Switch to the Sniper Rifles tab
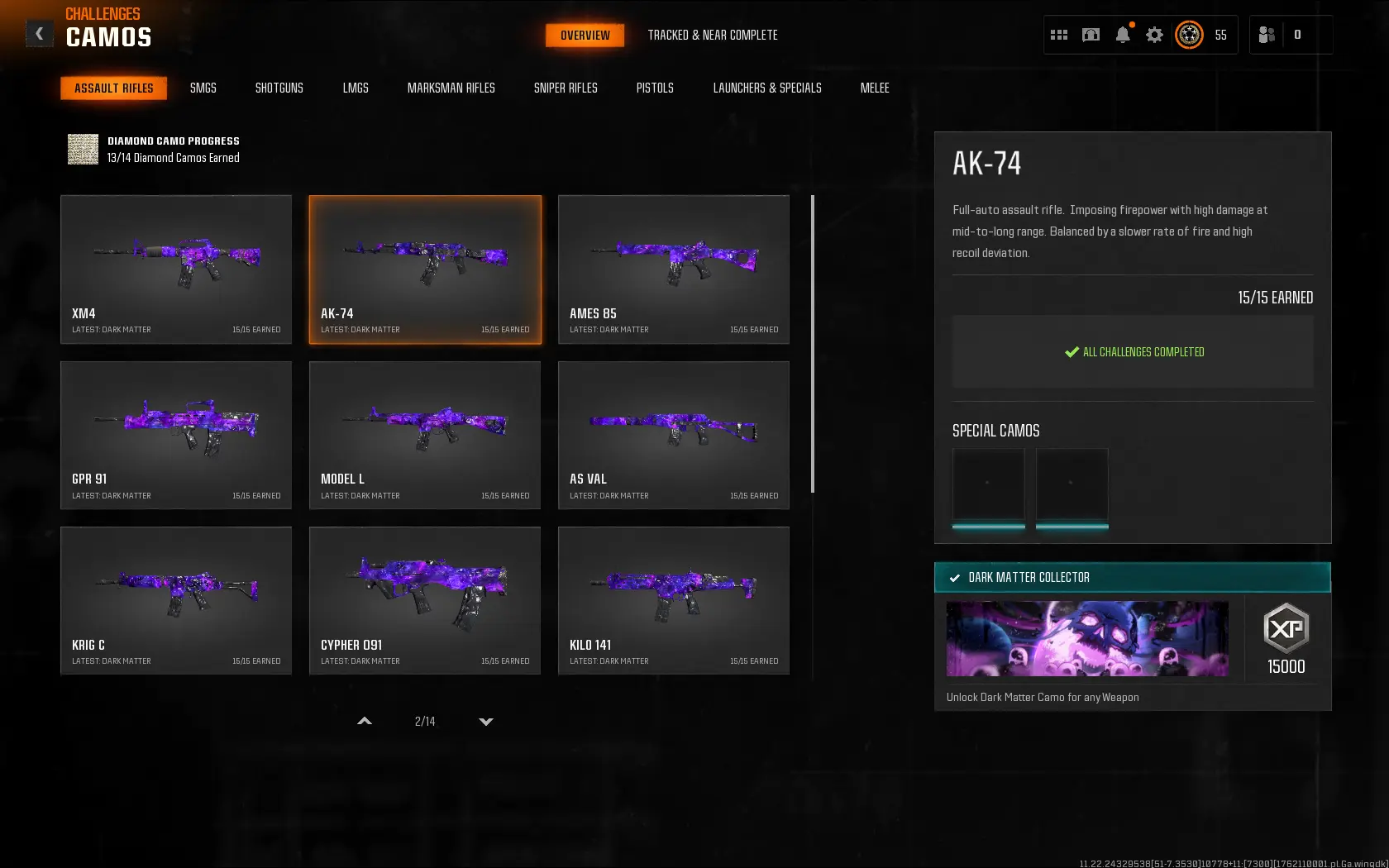 566,88
